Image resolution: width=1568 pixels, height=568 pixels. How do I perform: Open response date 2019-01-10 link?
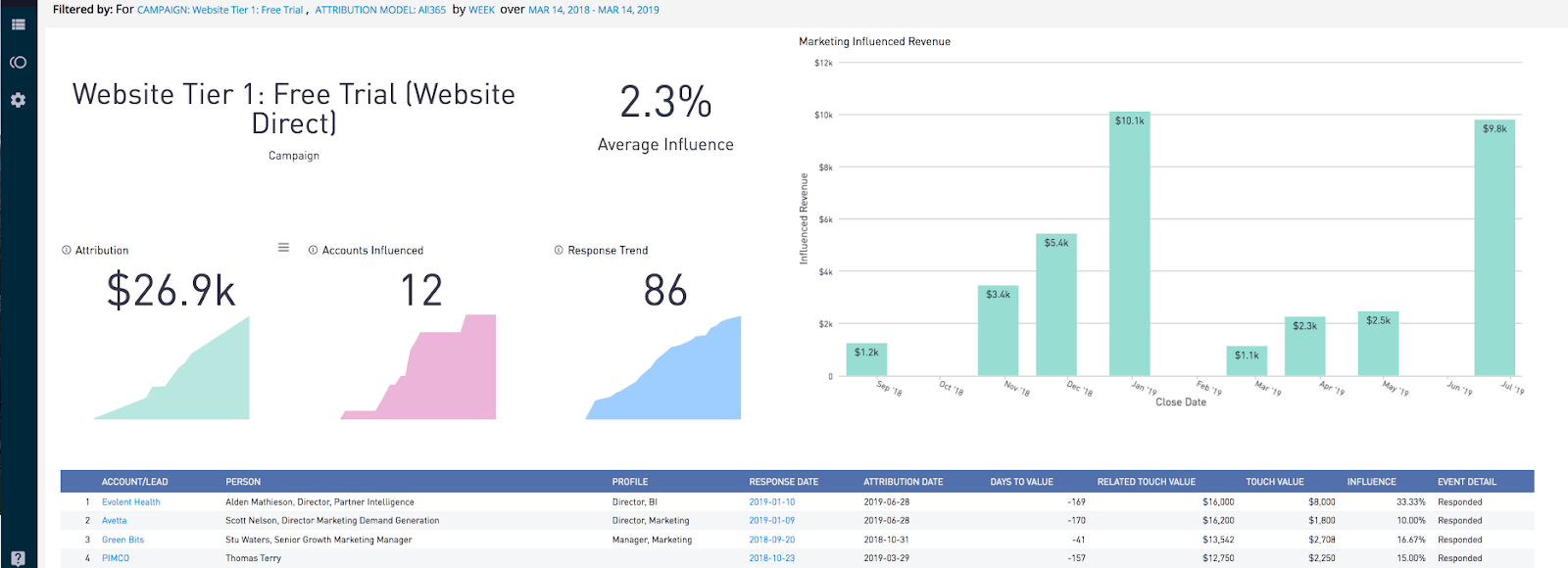[x=772, y=502]
